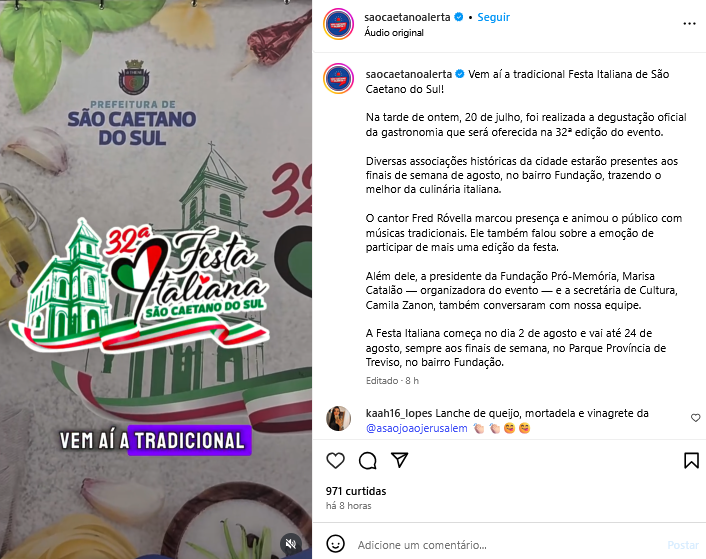This screenshot has width=706, height=559.
Task: Click the Postar button
Action: pyautogui.click(x=683, y=545)
